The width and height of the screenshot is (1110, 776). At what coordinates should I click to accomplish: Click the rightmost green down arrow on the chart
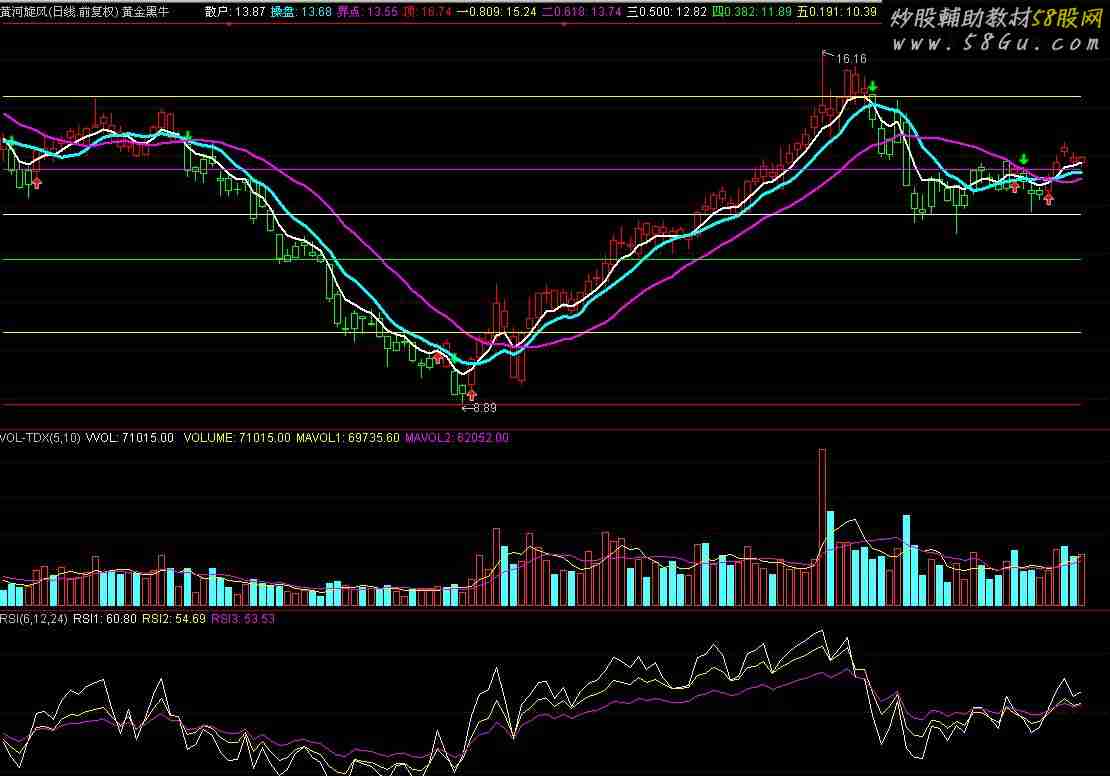(1024, 160)
